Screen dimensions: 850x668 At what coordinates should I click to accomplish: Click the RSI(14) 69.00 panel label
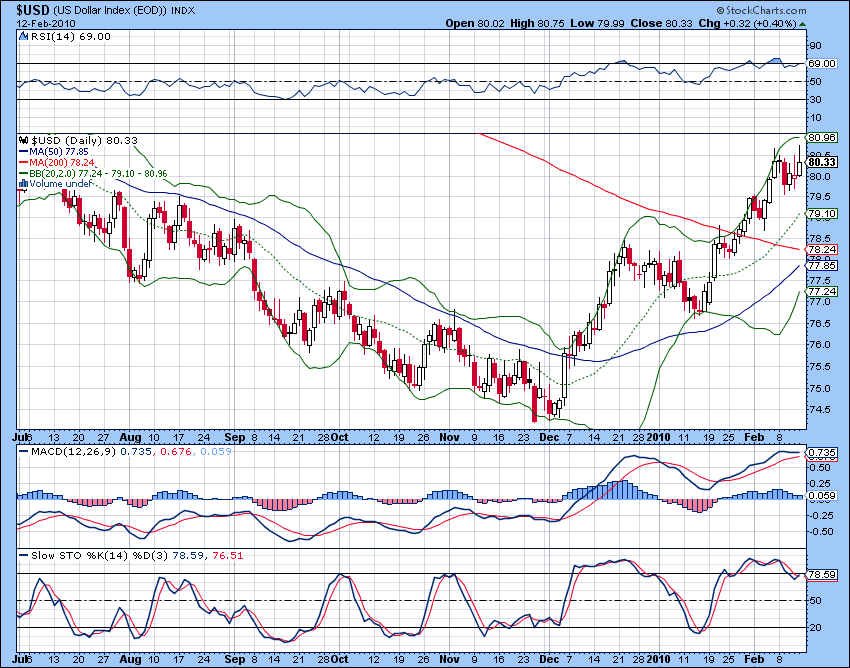pos(70,36)
